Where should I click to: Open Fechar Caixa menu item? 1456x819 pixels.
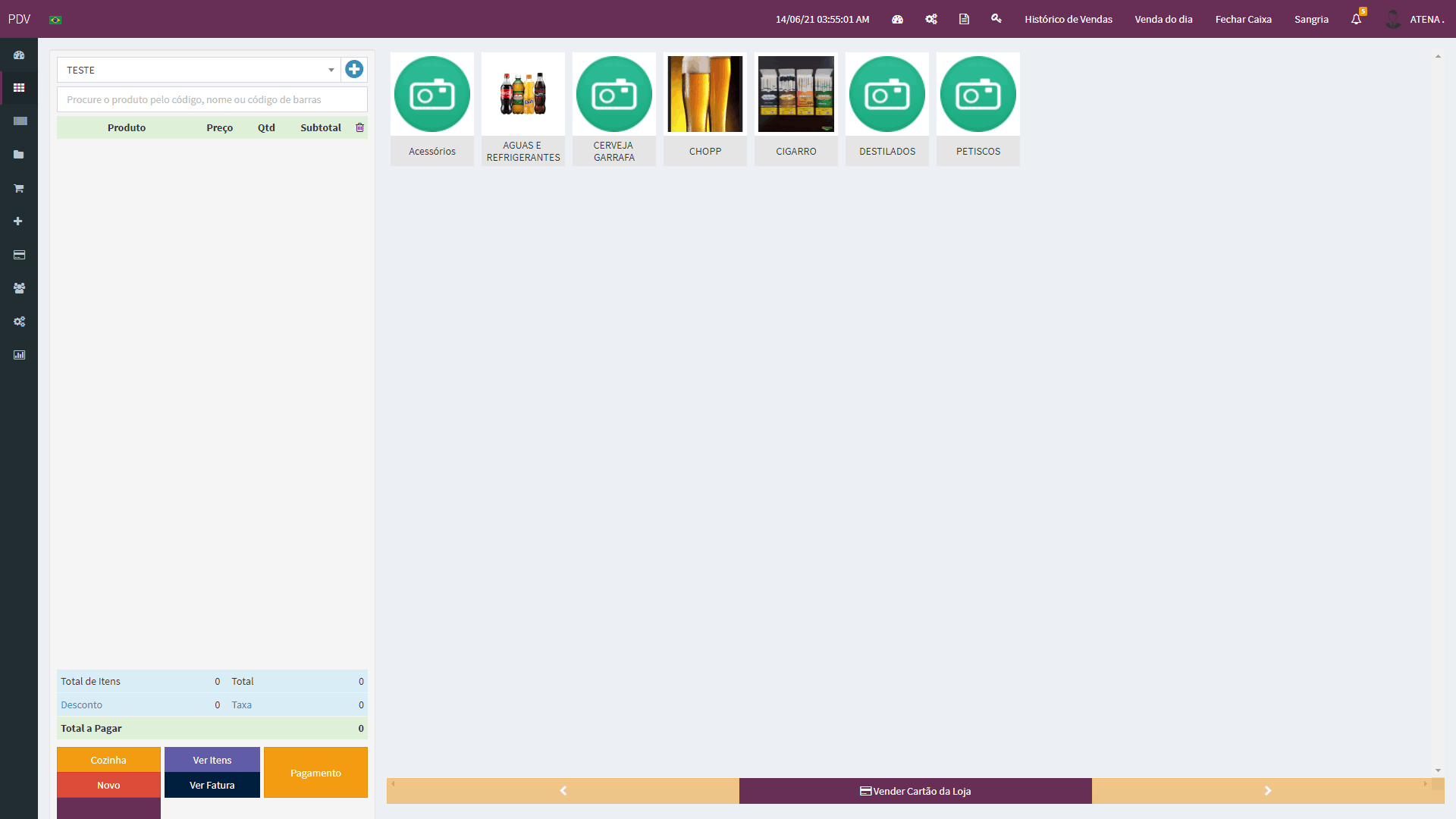pos(1243,19)
